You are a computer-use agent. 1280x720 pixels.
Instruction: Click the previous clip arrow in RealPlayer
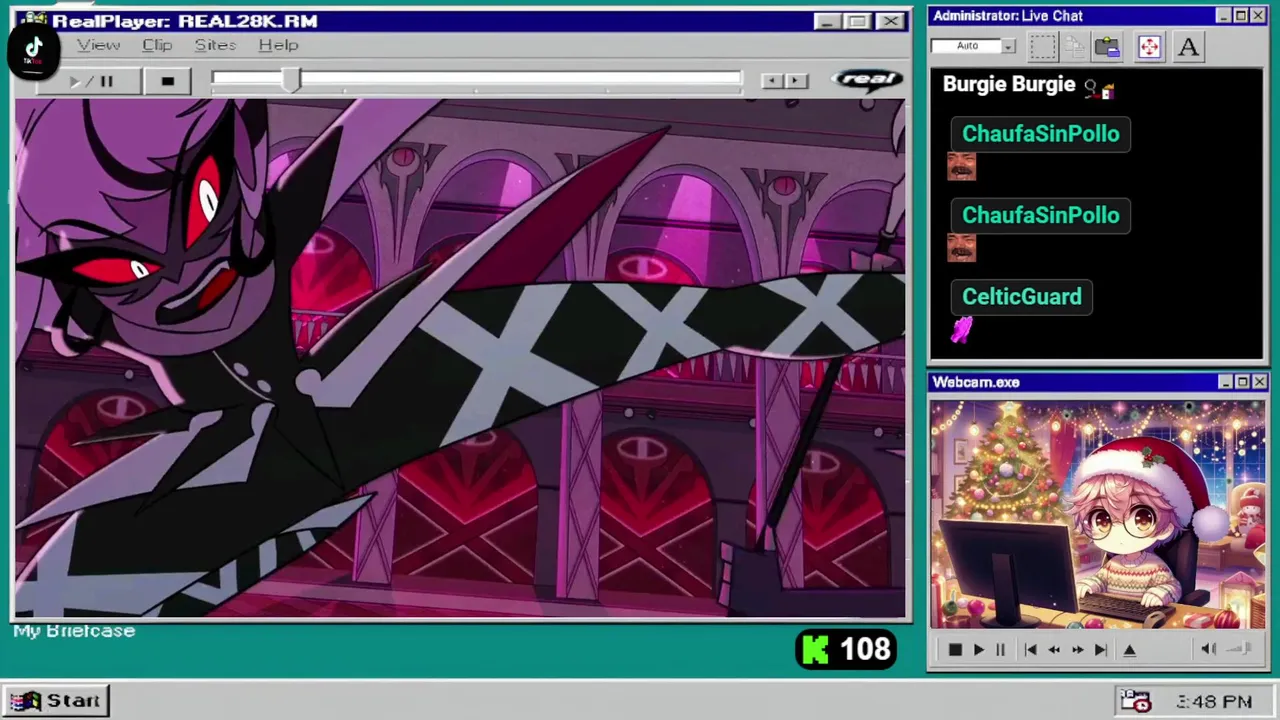point(771,81)
